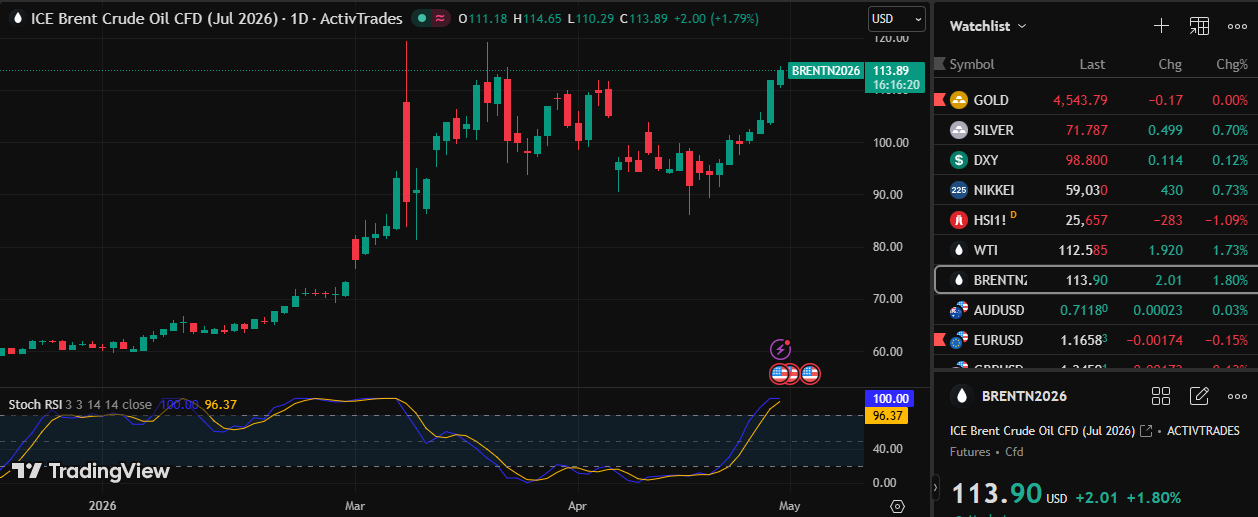The width and height of the screenshot is (1258, 517).
Task: Open the USD currency dropdown
Action: coord(896,18)
